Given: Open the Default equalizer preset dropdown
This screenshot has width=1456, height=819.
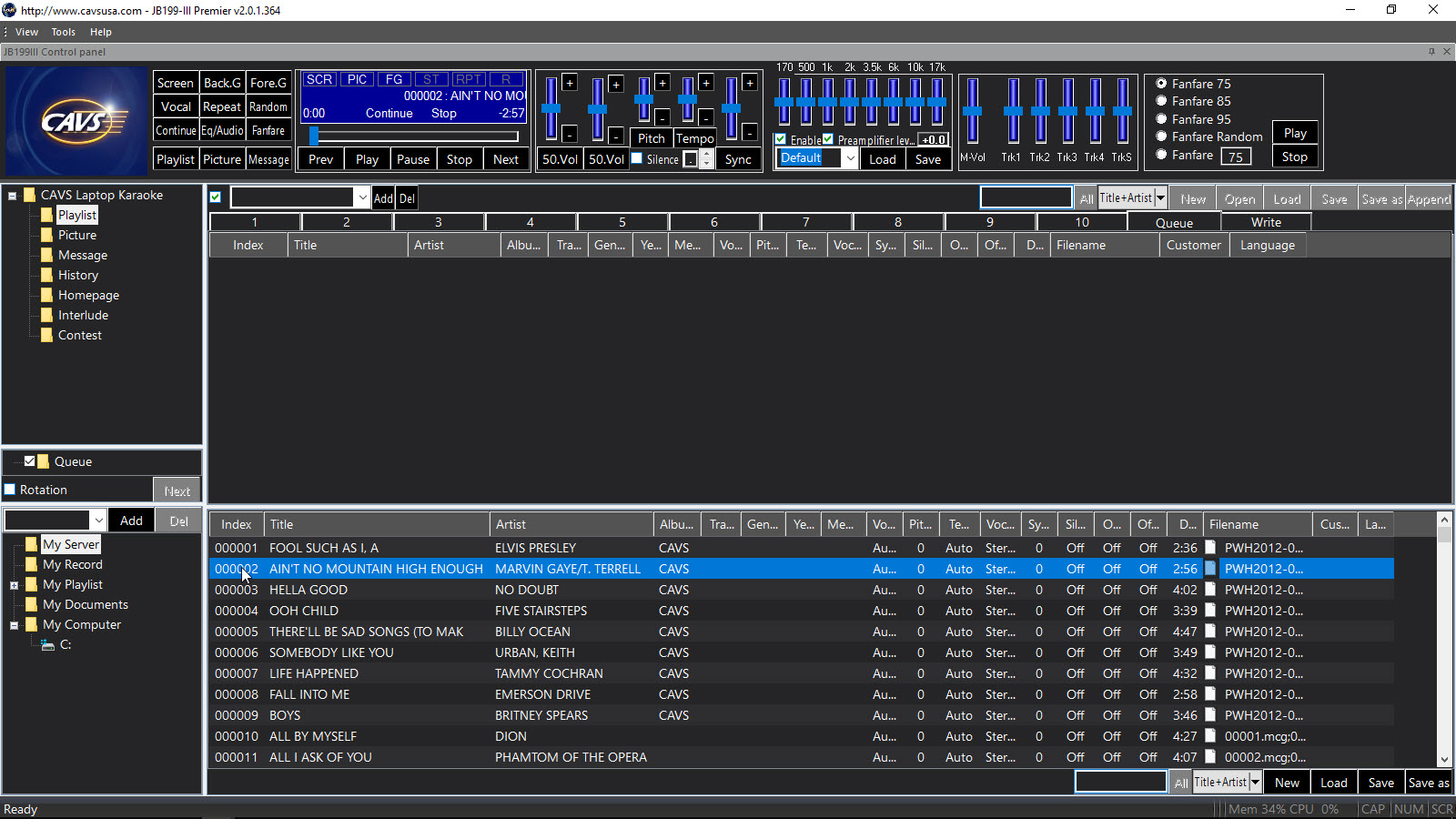Looking at the screenshot, I should point(850,158).
